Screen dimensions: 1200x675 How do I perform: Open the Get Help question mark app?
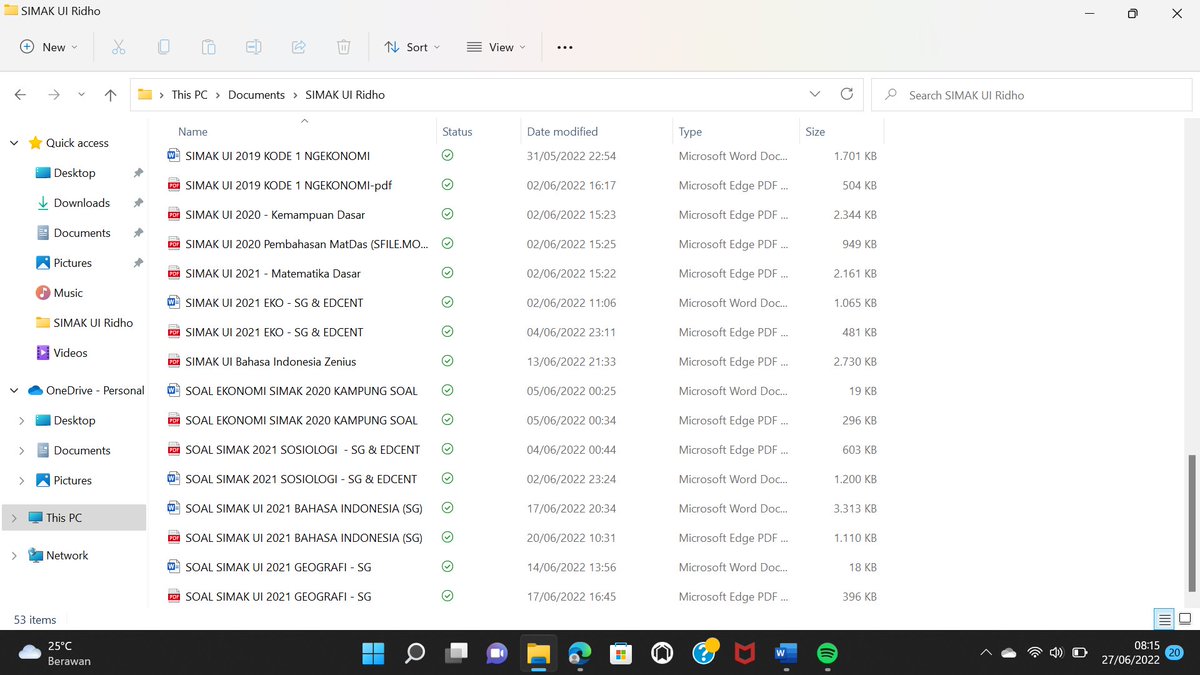click(703, 653)
